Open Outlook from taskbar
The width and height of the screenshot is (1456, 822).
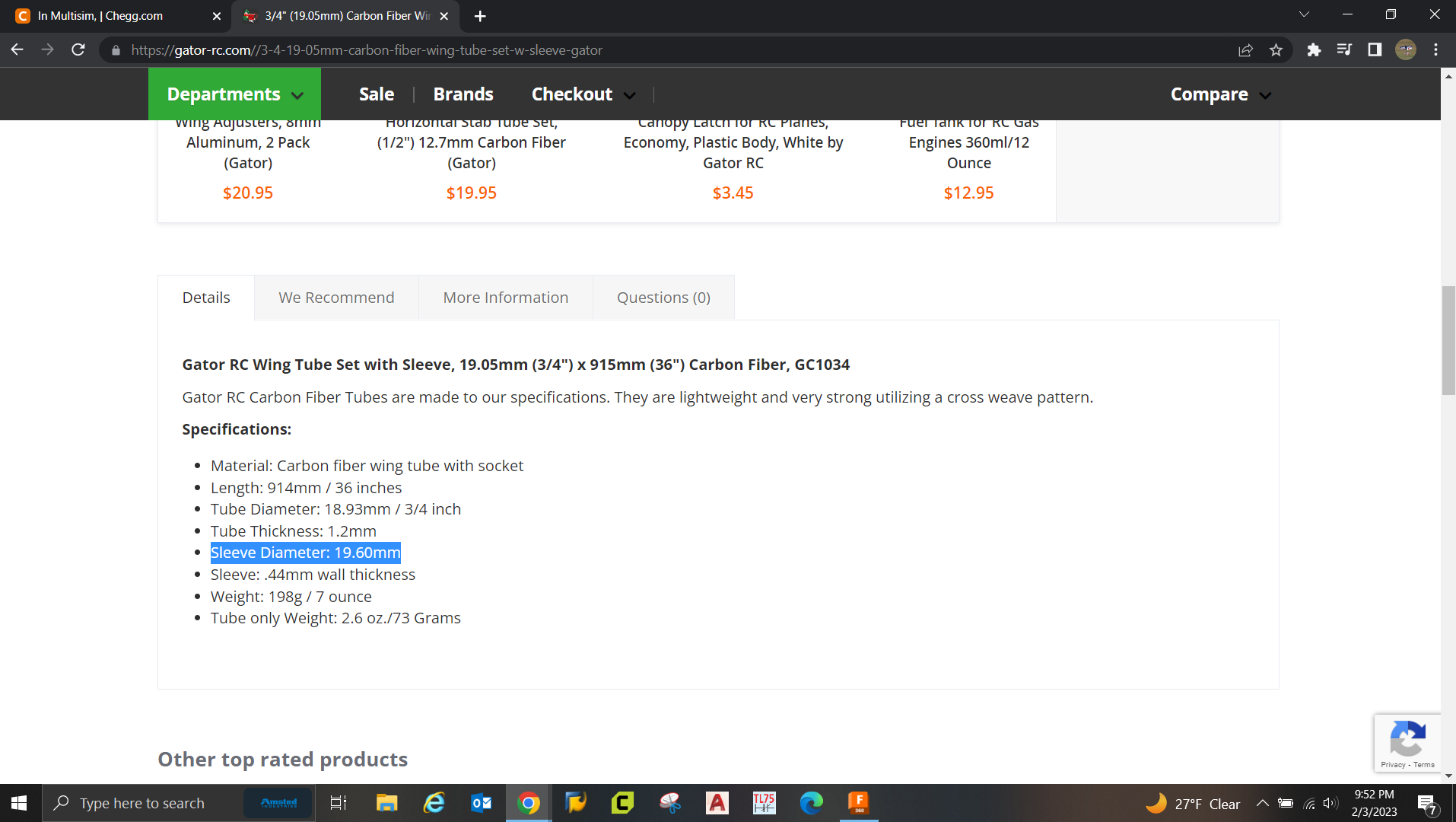tap(482, 803)
